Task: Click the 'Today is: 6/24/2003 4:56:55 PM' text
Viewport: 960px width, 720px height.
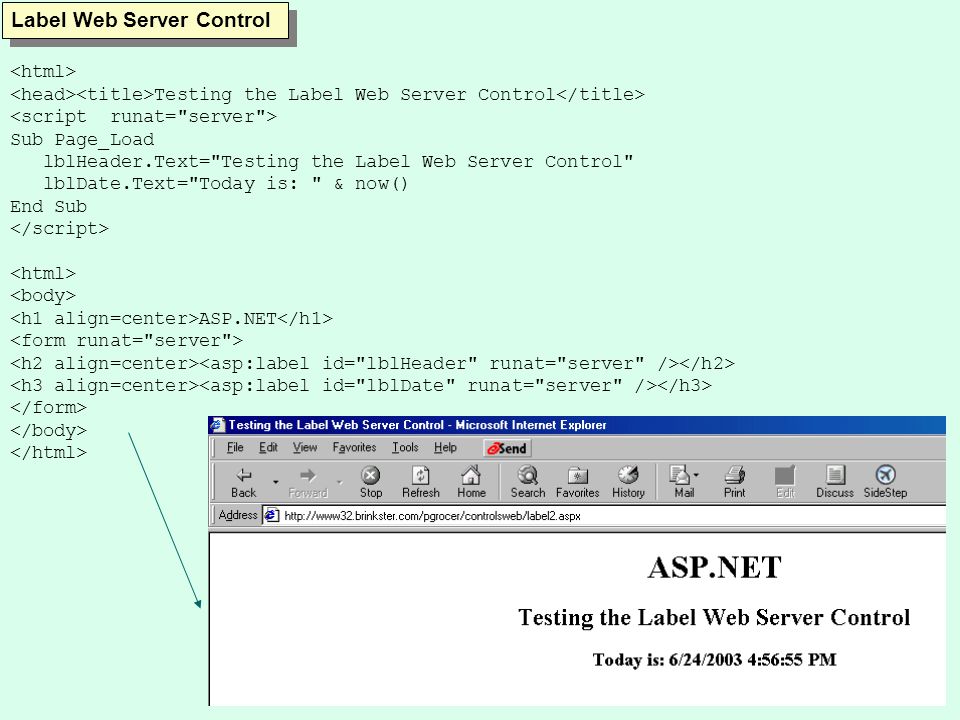Action: (714, 660)
